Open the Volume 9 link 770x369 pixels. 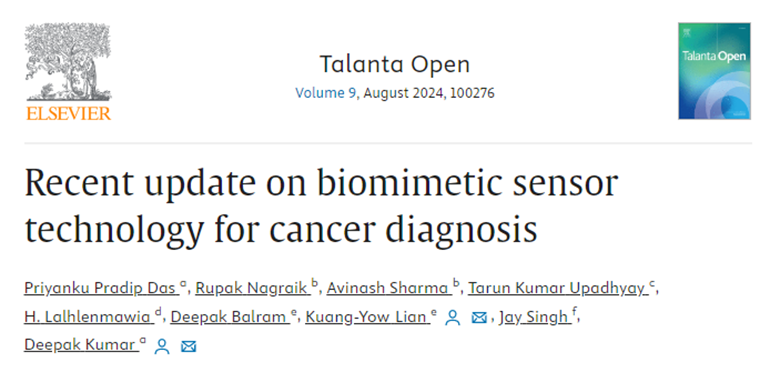coord(325,93)
